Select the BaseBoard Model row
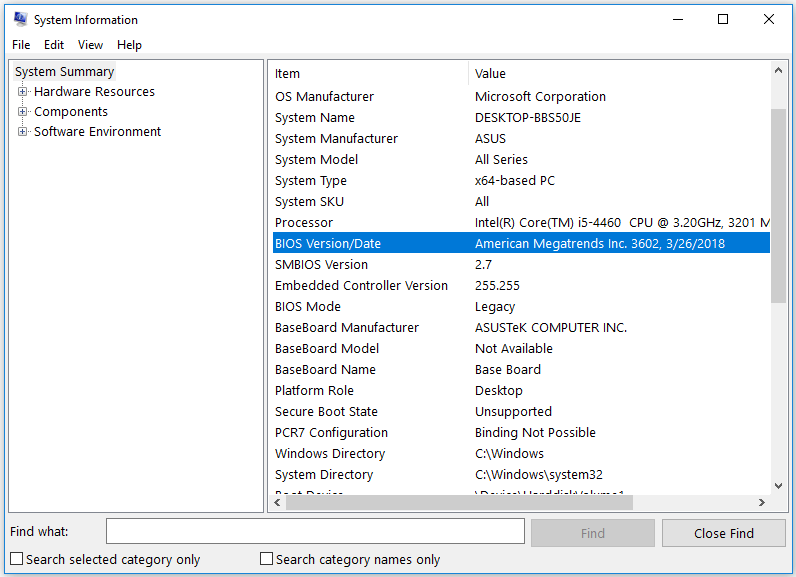The image size is (796, 577). coord(521,349)
